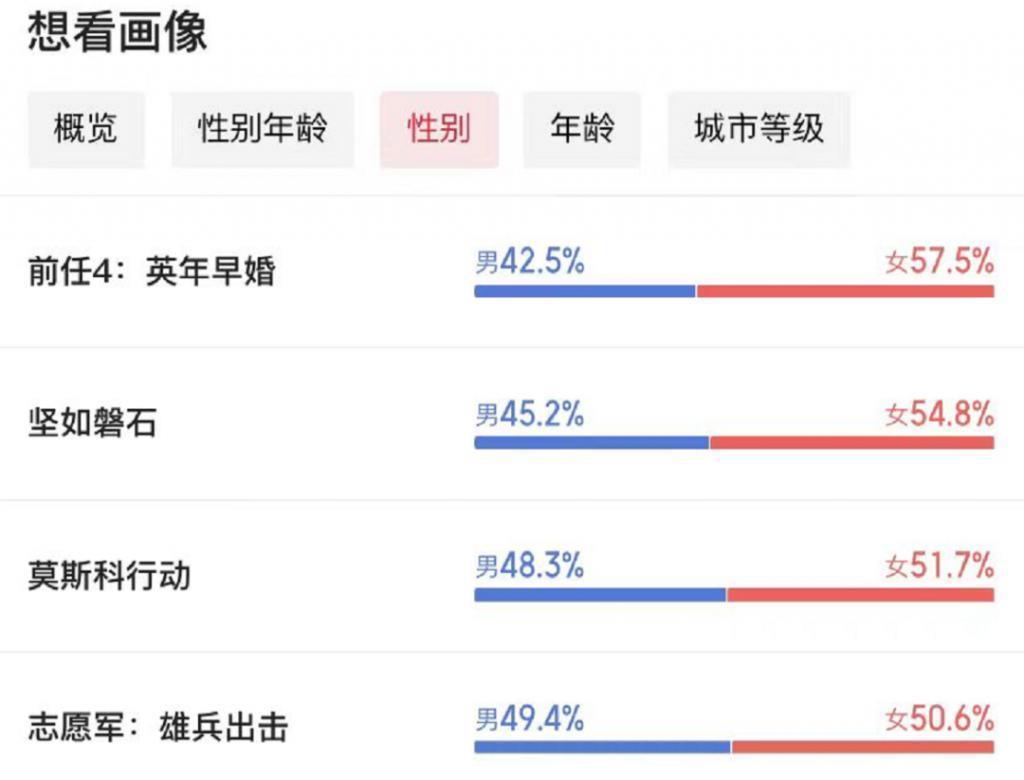
Task: Open the 城市等级 tab
Action: tap(758, 129)
